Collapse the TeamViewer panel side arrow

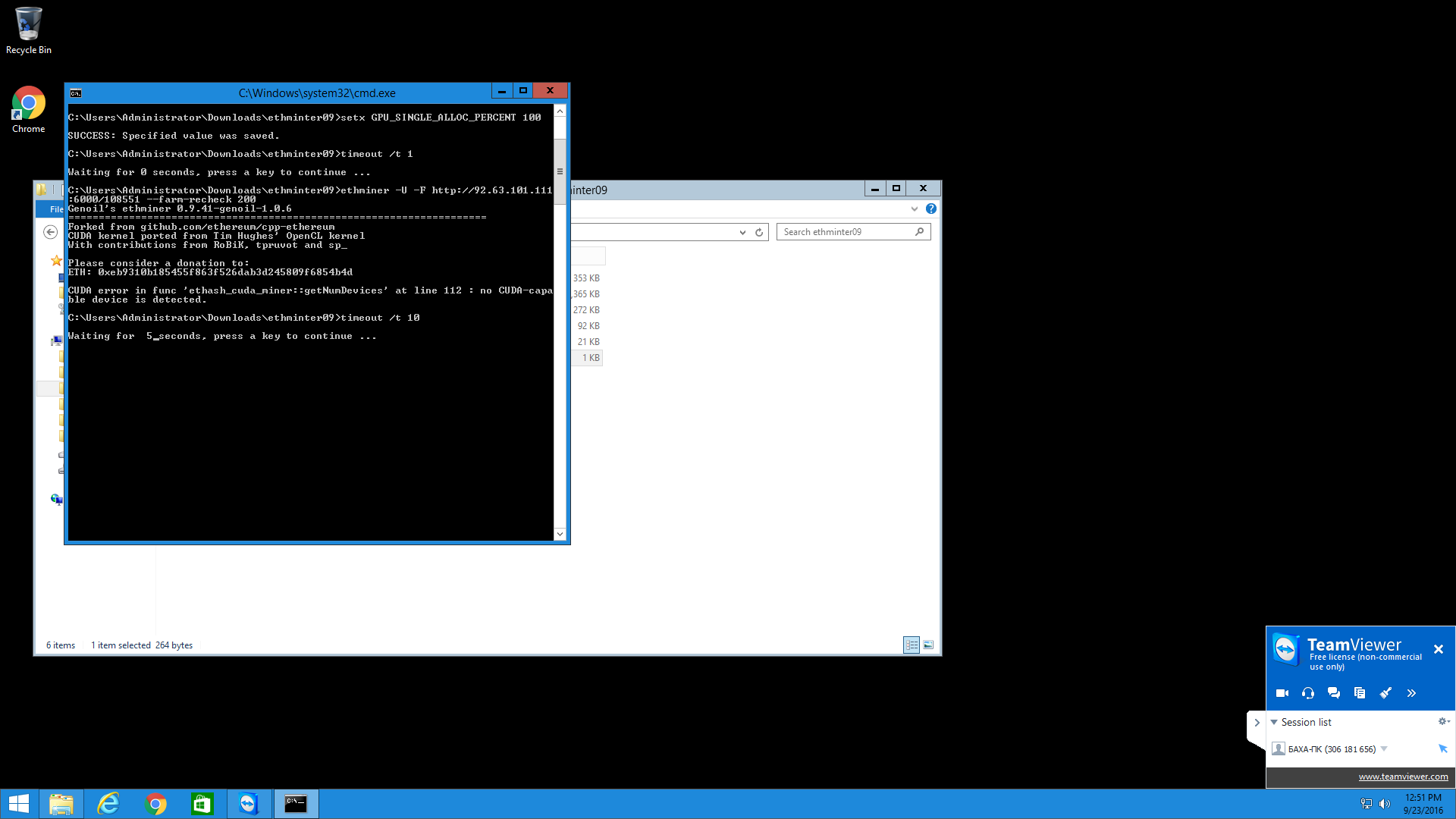tap(1257, 723)
